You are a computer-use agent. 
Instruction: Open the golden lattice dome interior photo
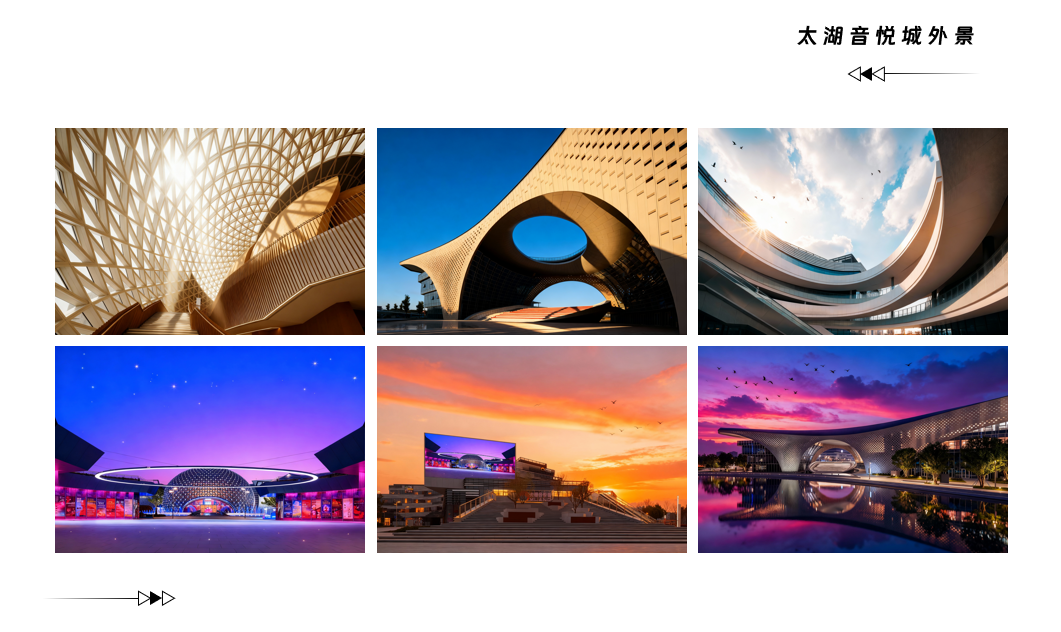[210, 231]
